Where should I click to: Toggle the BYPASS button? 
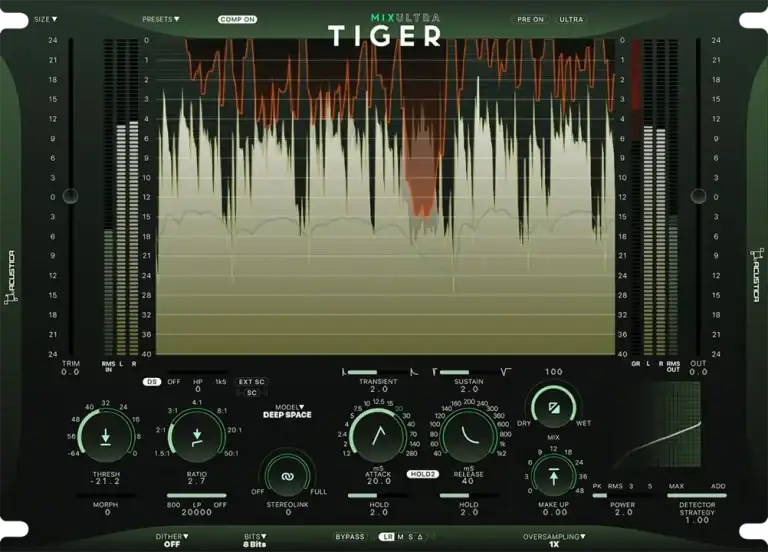(x=350, y=537)
